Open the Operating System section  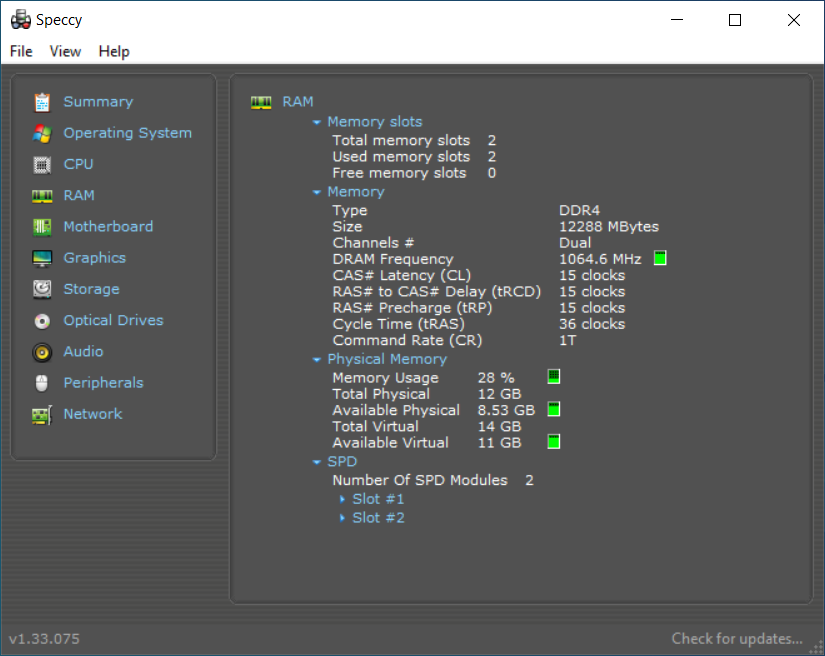[128, 133]
